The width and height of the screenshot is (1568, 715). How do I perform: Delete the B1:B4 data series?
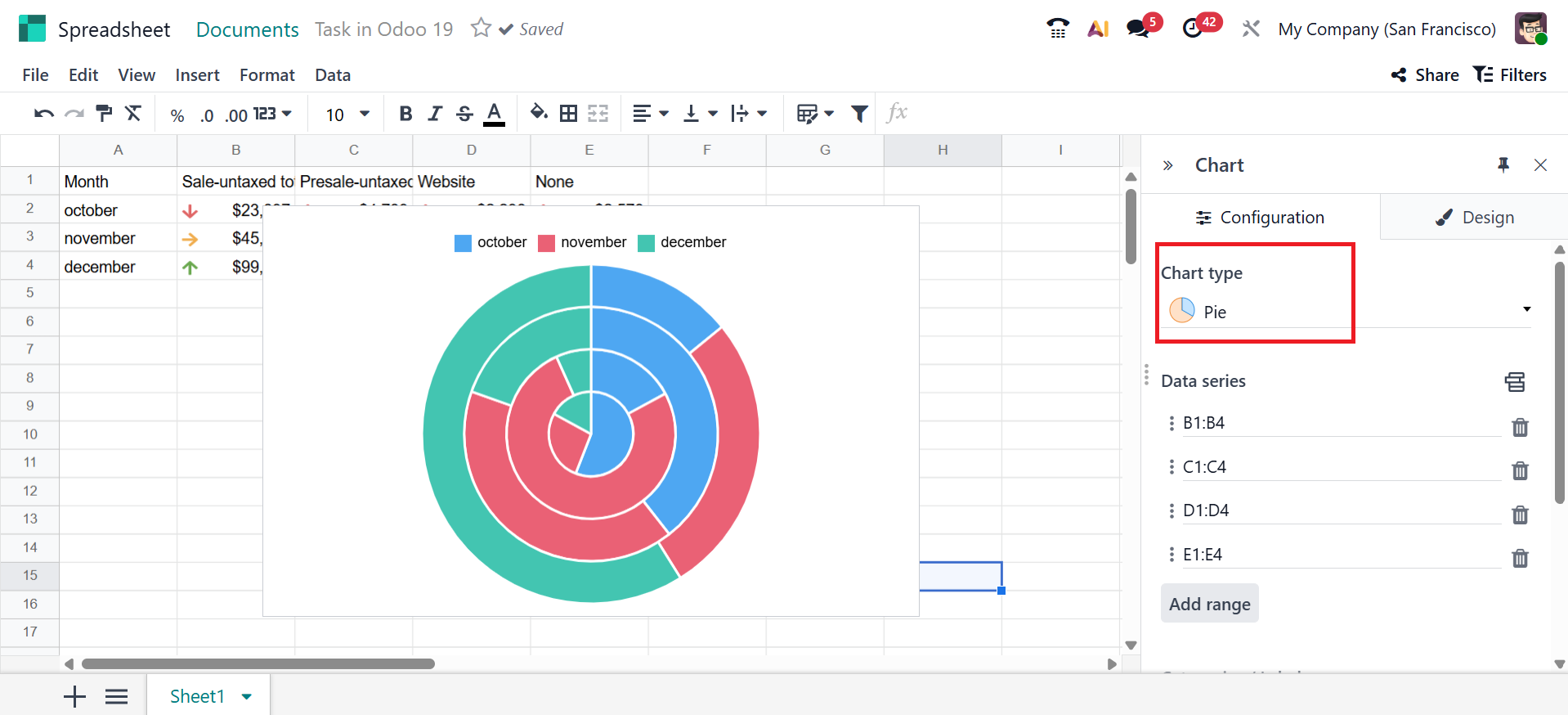[1520, 427]
